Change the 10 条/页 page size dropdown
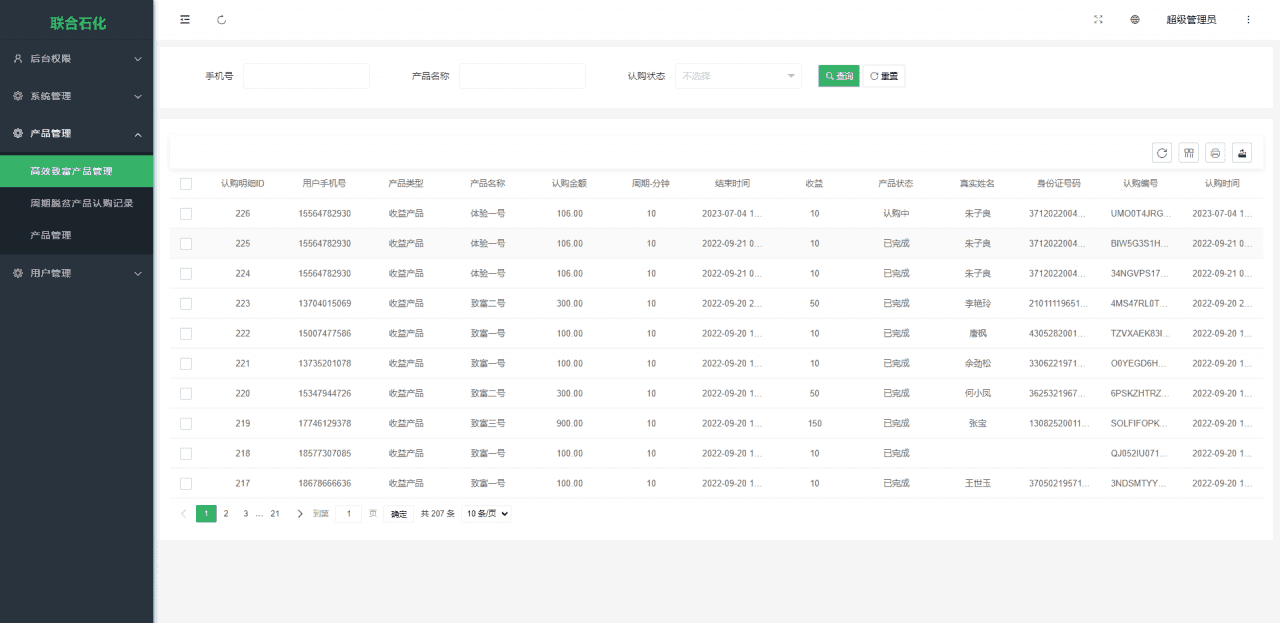Screen dimensions: 1280x623 click(485, 514)
